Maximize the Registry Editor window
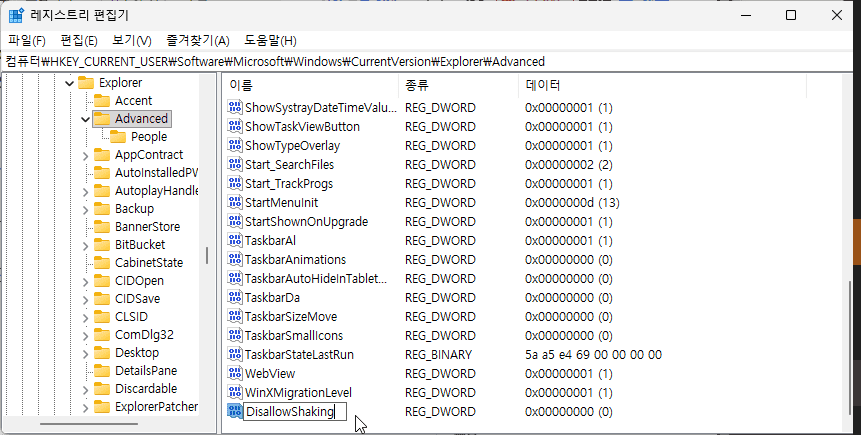The width and height of the screenshot is (861, 435). pyautogui.click(x=791, y=15)
